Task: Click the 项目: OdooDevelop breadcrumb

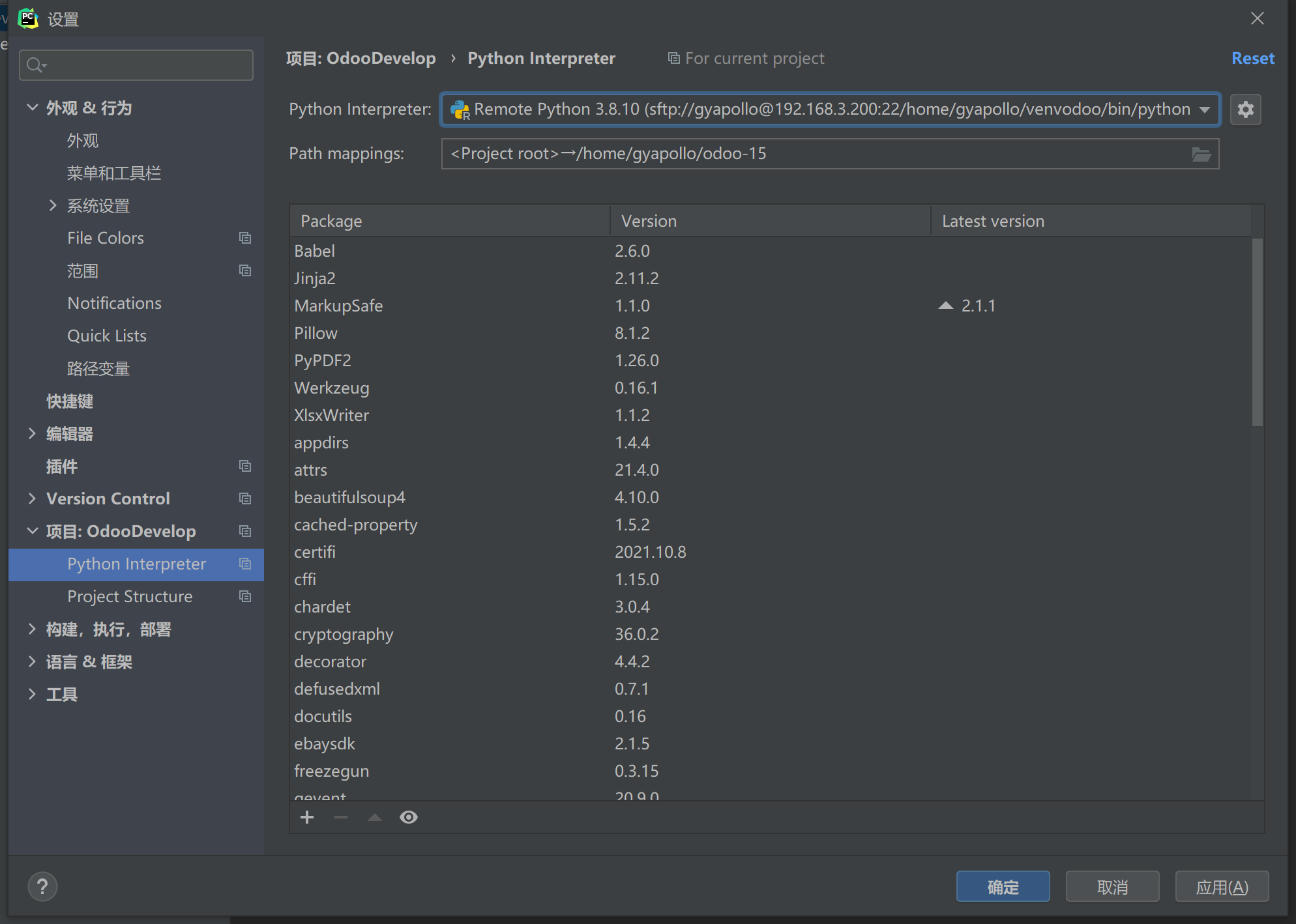Action: [x=361, y=59]
